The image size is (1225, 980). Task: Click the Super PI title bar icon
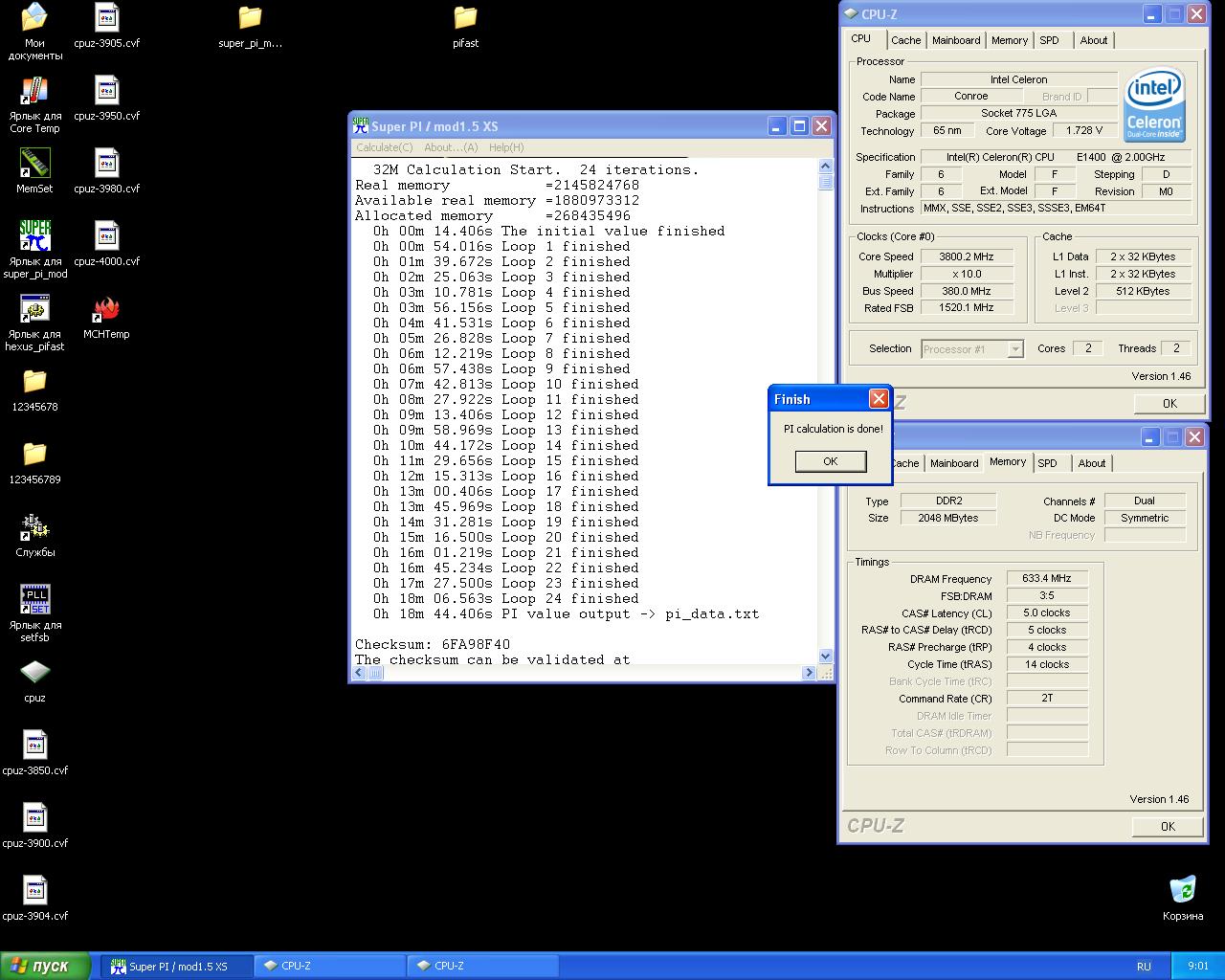(x=360, y=125)
